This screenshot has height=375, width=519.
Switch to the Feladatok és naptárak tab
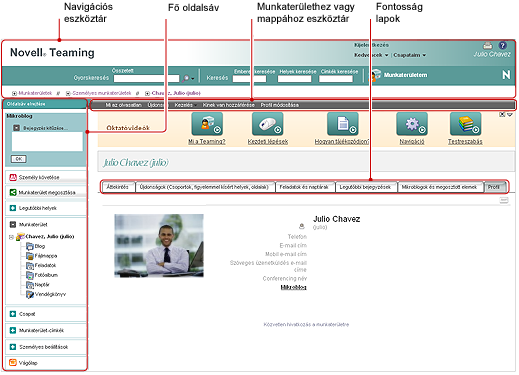point(304,187)
